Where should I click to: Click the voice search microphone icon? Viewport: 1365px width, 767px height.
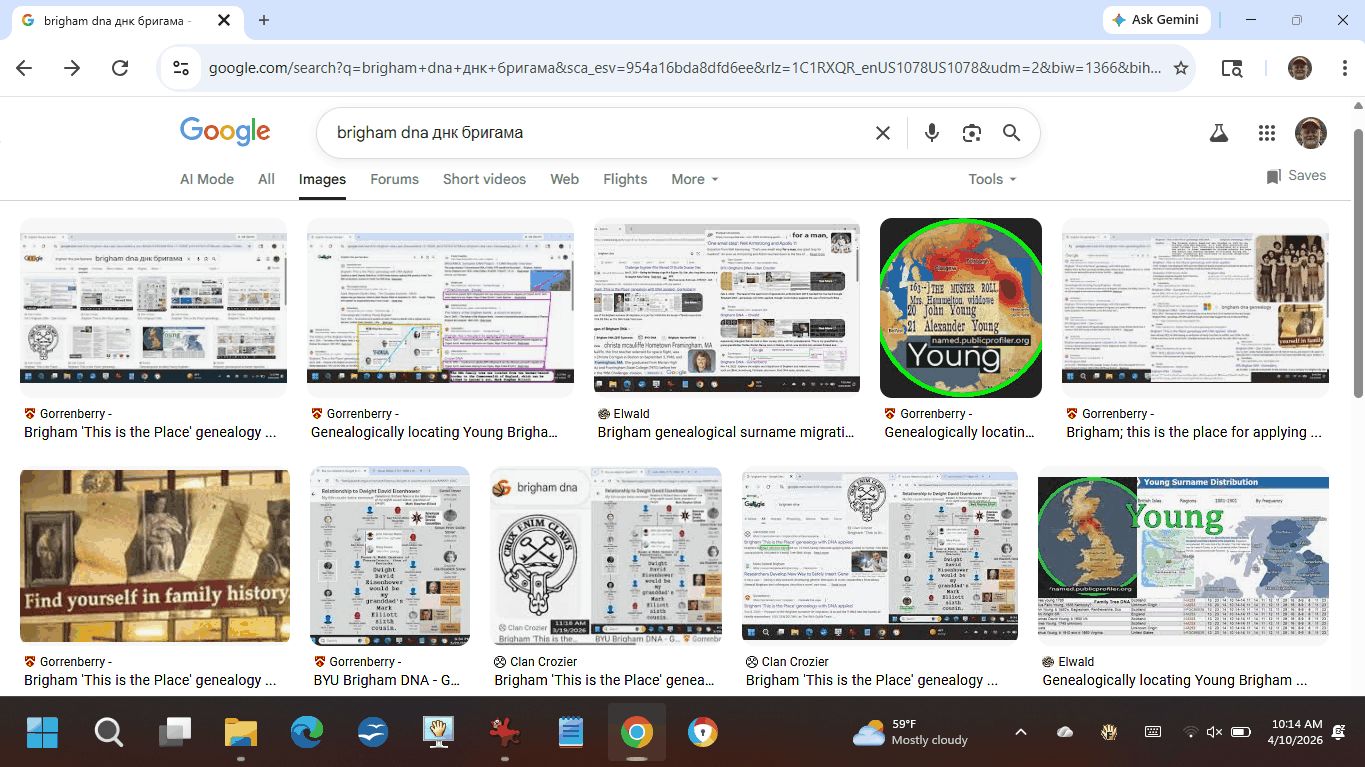(x=932, y=133)
